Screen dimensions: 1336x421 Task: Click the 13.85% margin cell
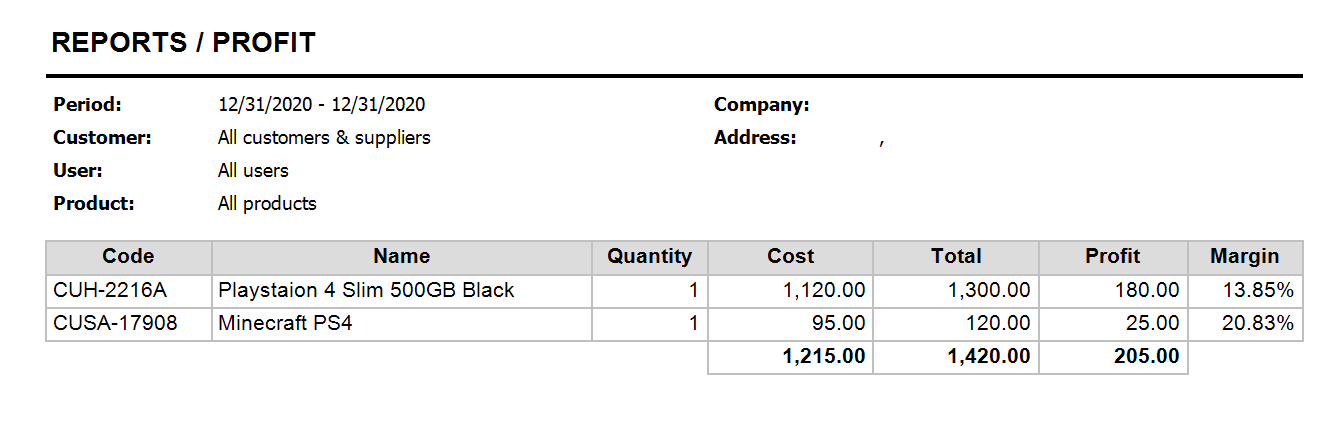(x=1257, y=291)
